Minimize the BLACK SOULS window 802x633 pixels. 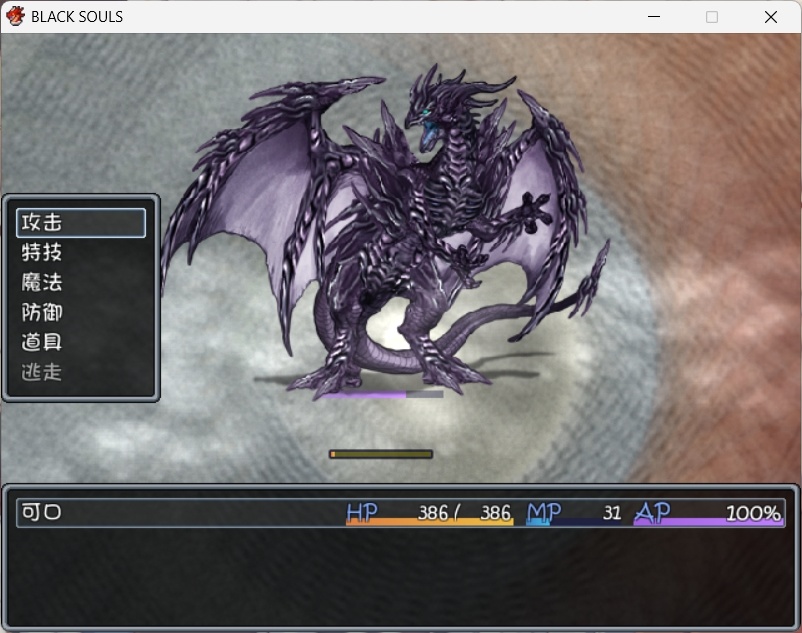[x=654, y=17]
